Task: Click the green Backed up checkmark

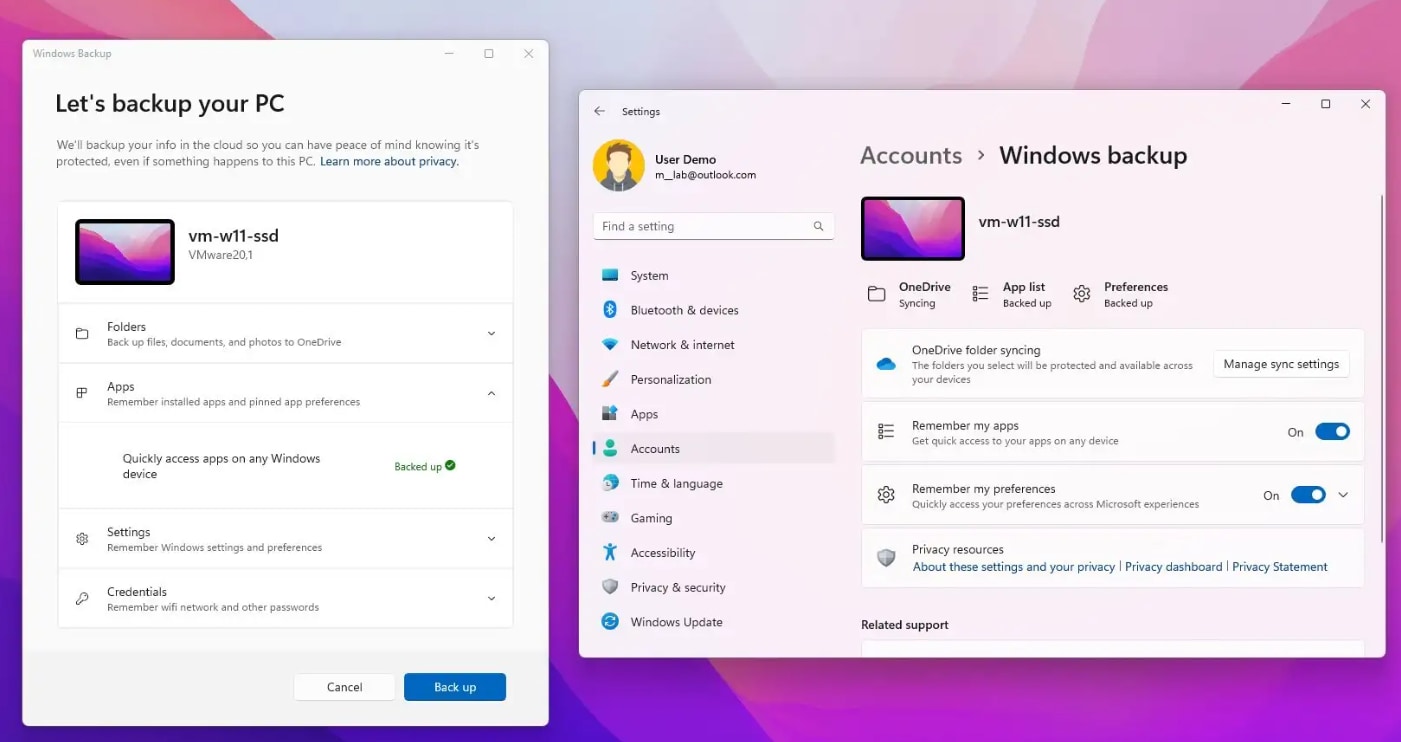Action: coord(450,466)
